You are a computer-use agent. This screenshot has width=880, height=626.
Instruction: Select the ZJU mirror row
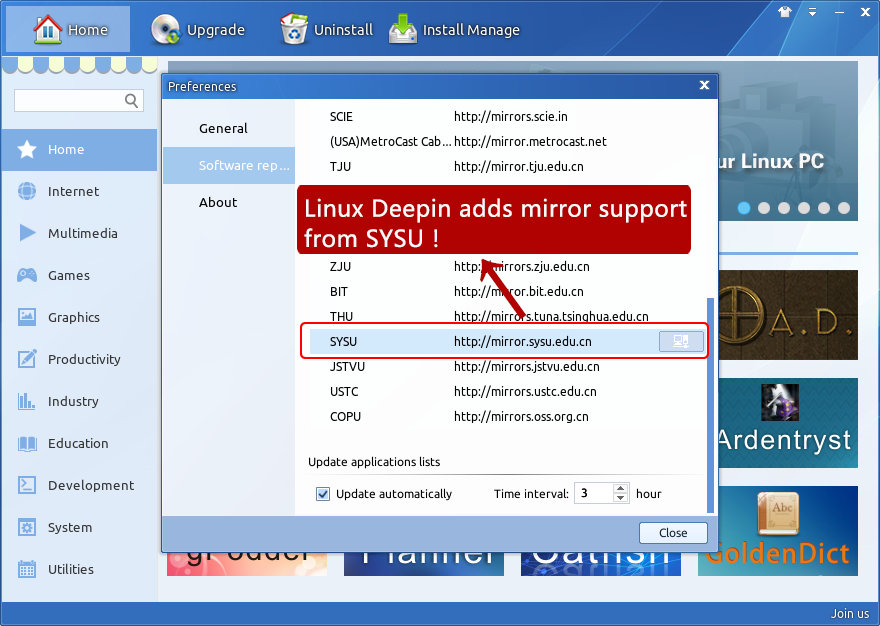click(507, 267)
